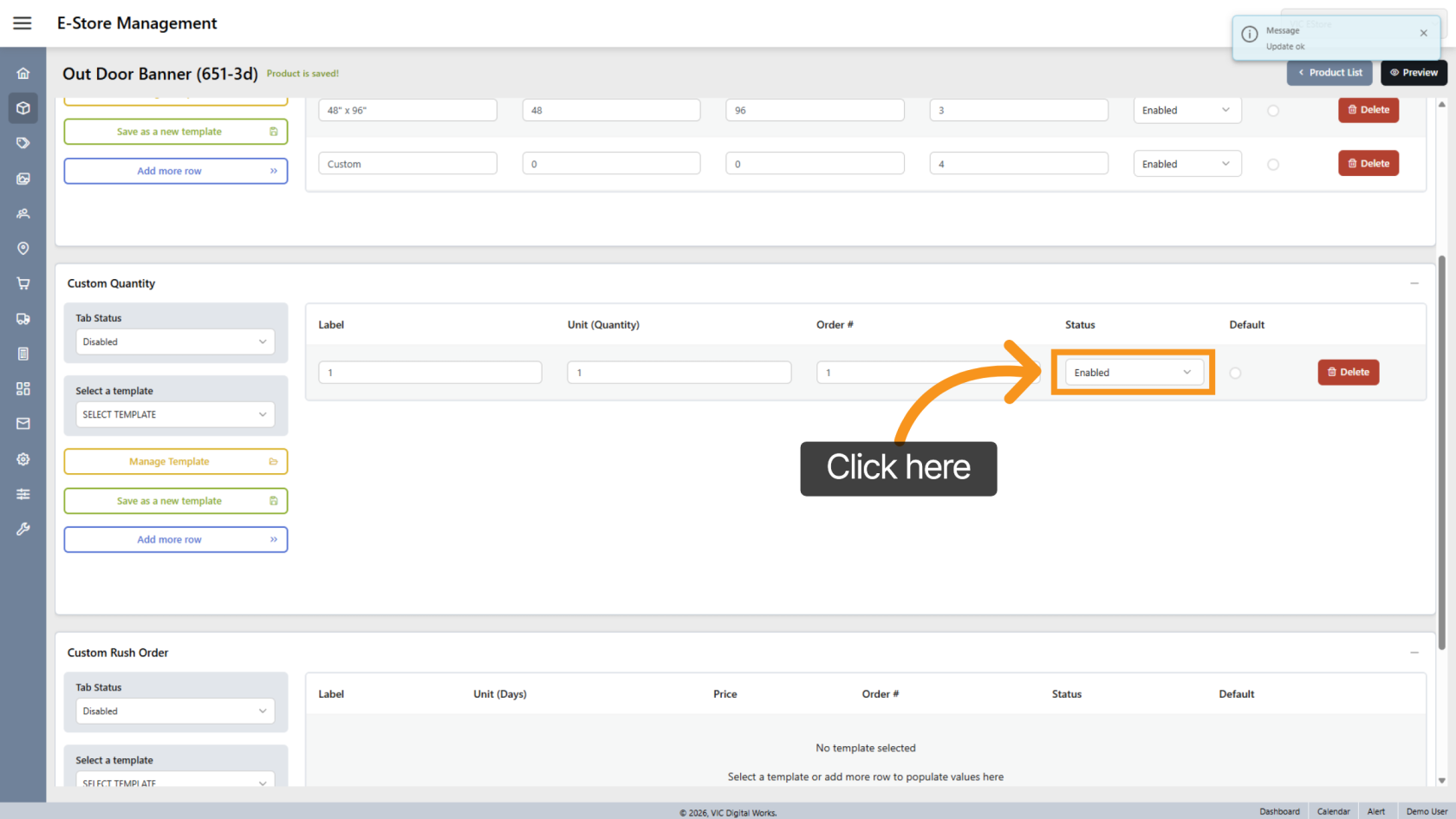Open the mail envelope sidebar icon
This screenshot has width=1456, height=819.
[23, 424]
